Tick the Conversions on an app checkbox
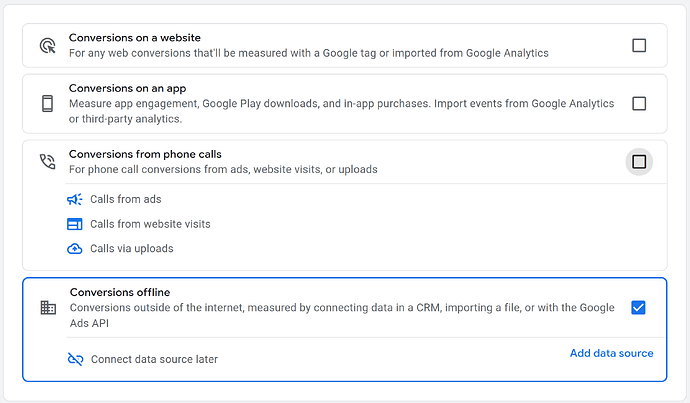This screenshot has height=403, width=690. (639, 103)
